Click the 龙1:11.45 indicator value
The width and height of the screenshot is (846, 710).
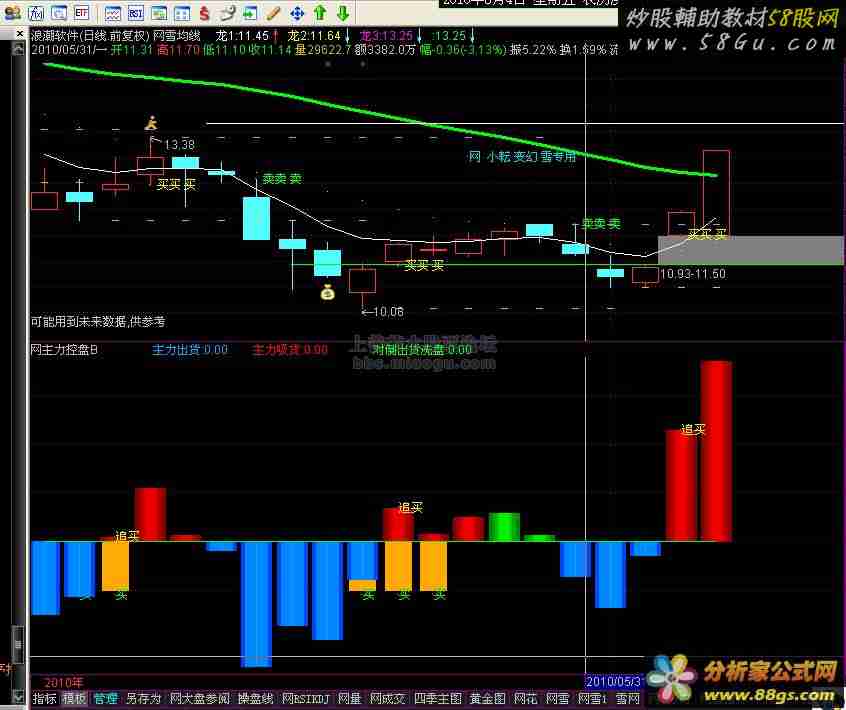point(242,36)
